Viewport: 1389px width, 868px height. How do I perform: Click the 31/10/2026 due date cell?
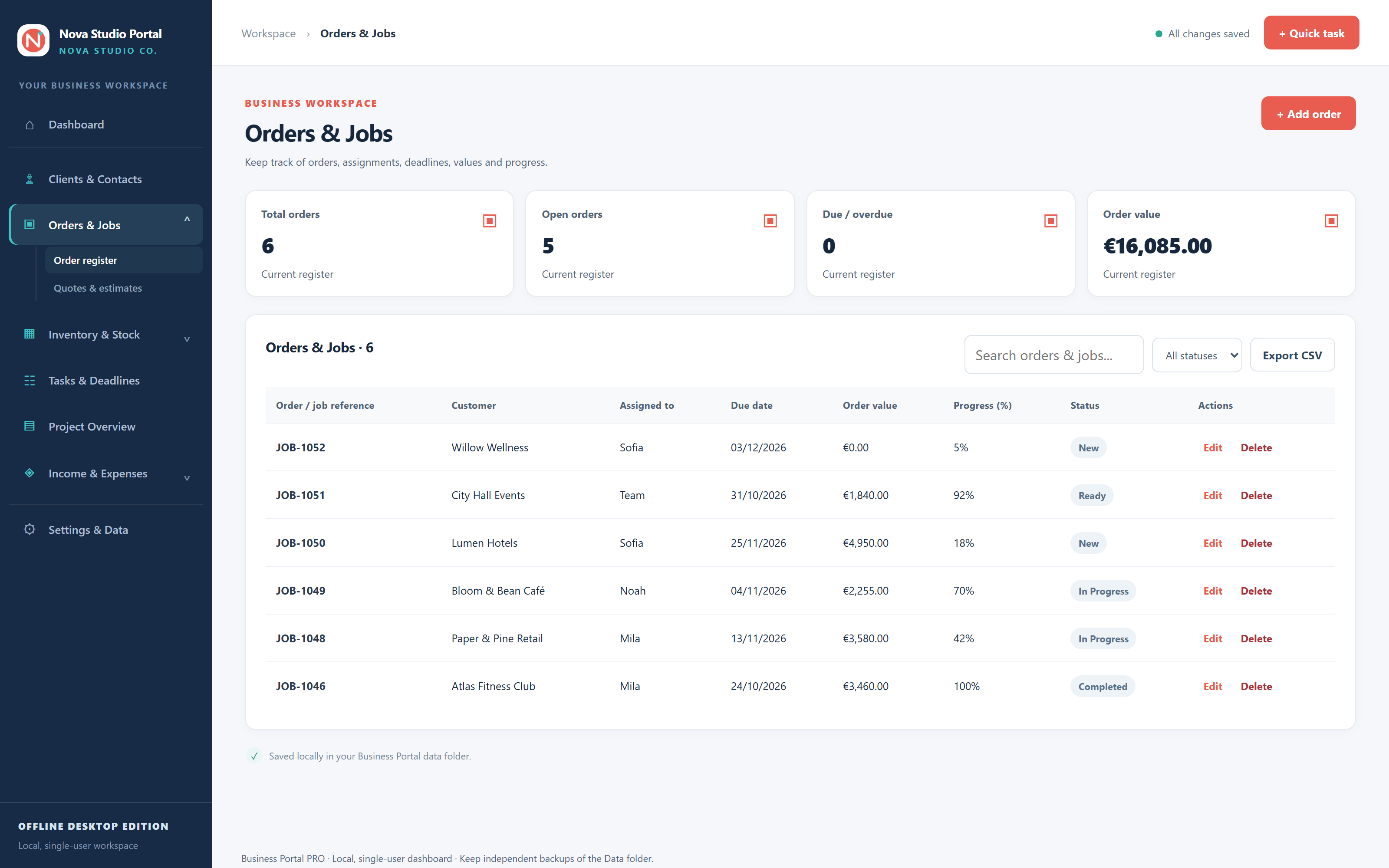757,495
